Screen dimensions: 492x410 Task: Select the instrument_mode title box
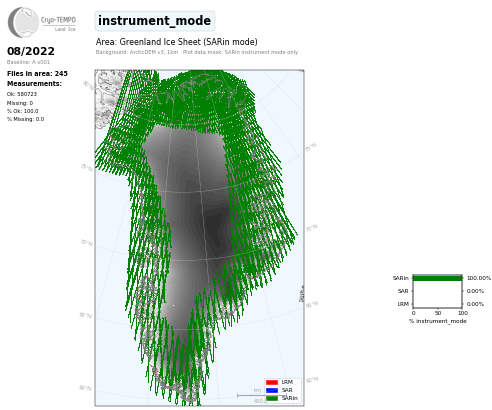pyautogui.click(x=155, y=21)
